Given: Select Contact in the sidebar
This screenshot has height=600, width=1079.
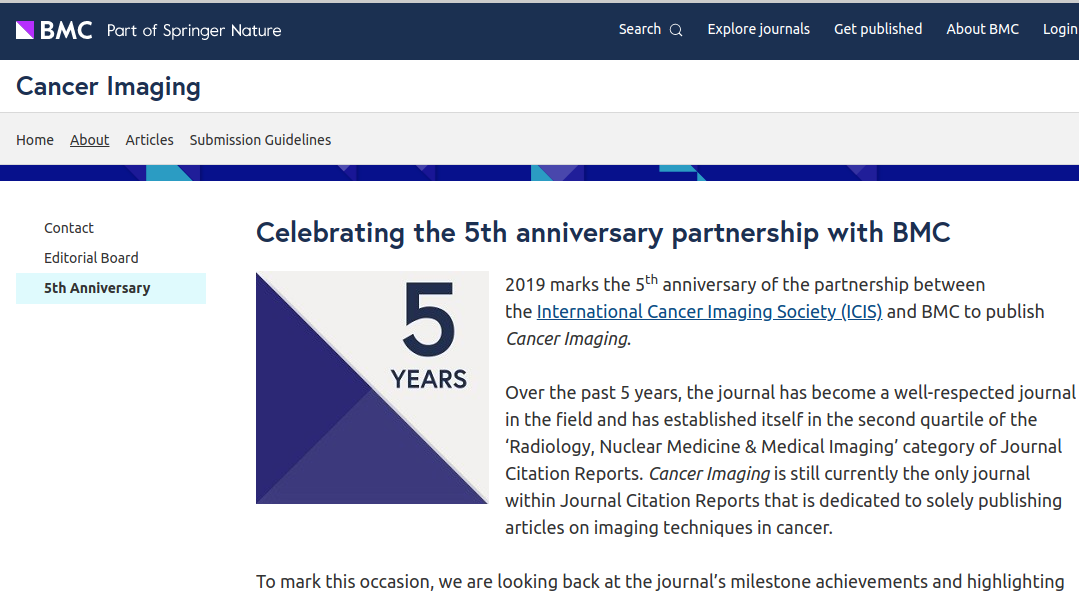Looking at the screenshot, I should (x=69, y=228).
